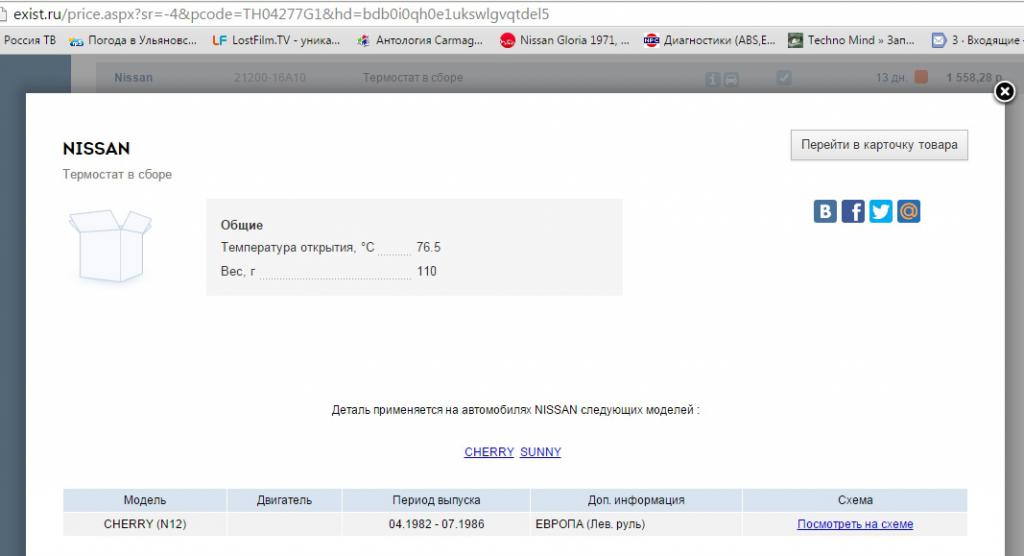Click 'Посмотреть на схеме' link
The image size is (1024, 556).
[x=855, y=524]
